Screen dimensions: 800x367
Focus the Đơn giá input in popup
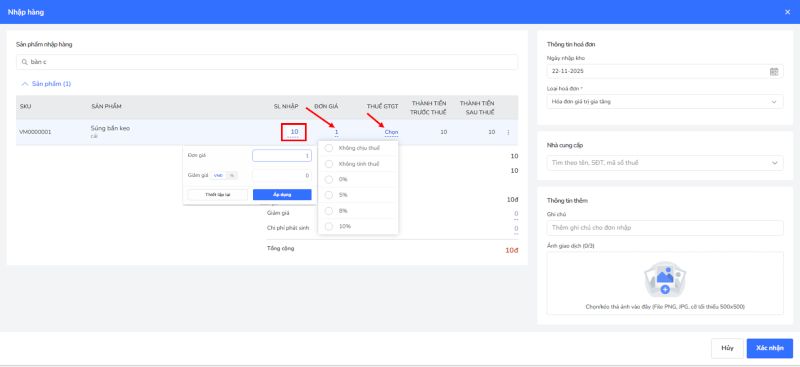pos(282,156)
